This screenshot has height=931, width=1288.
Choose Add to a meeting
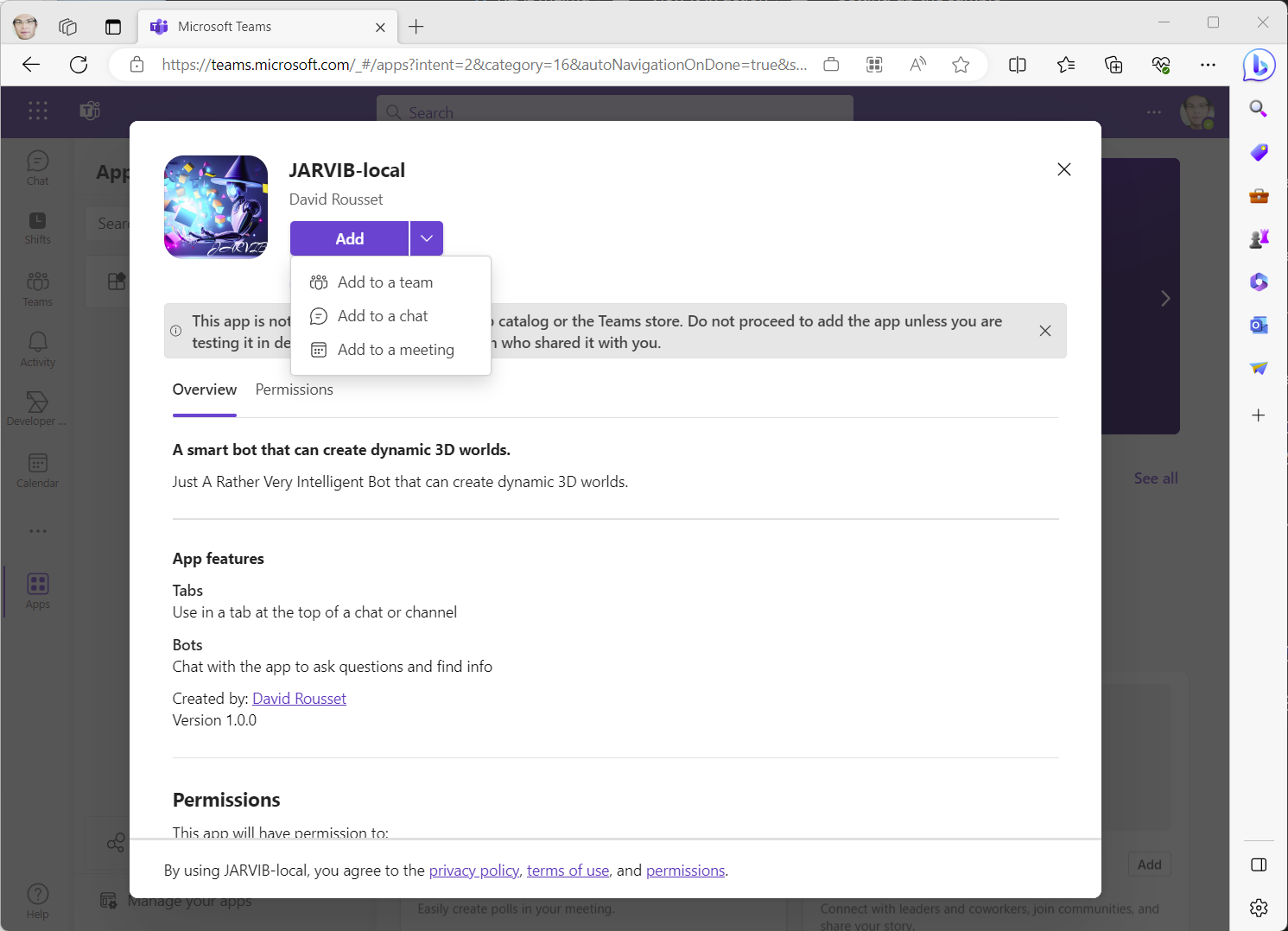pos(390,350)
